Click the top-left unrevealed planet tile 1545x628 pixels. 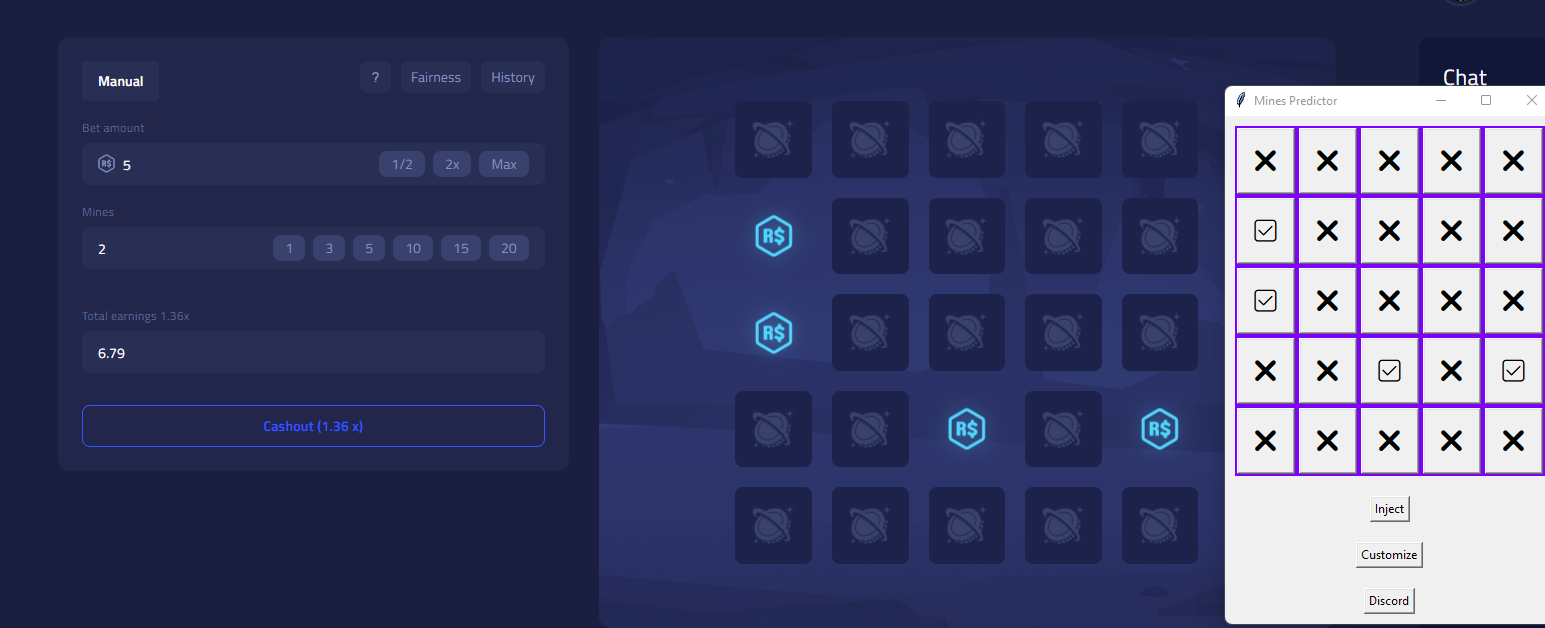(x=773, y=139)
